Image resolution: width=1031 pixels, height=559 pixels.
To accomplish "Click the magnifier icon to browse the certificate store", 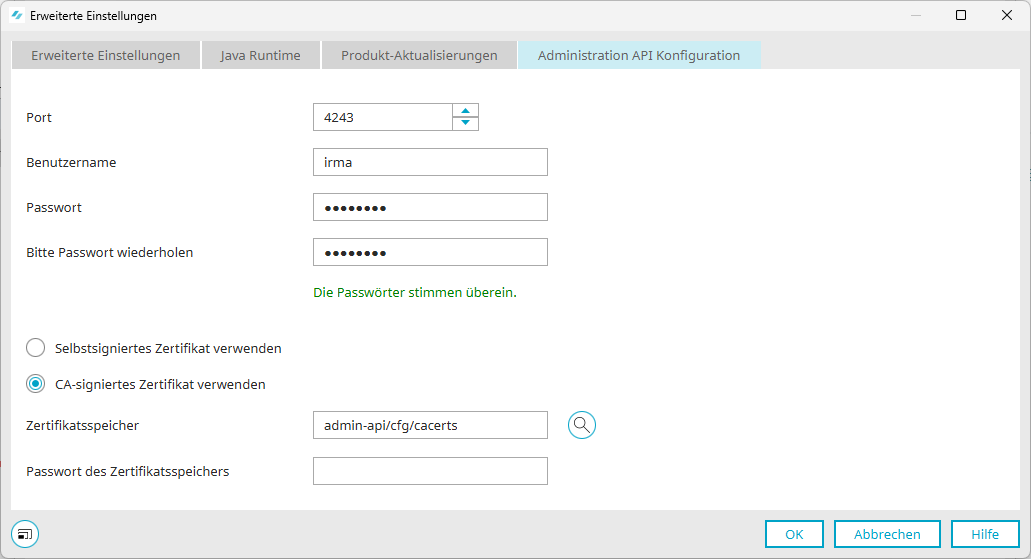I will click(582, 425).
